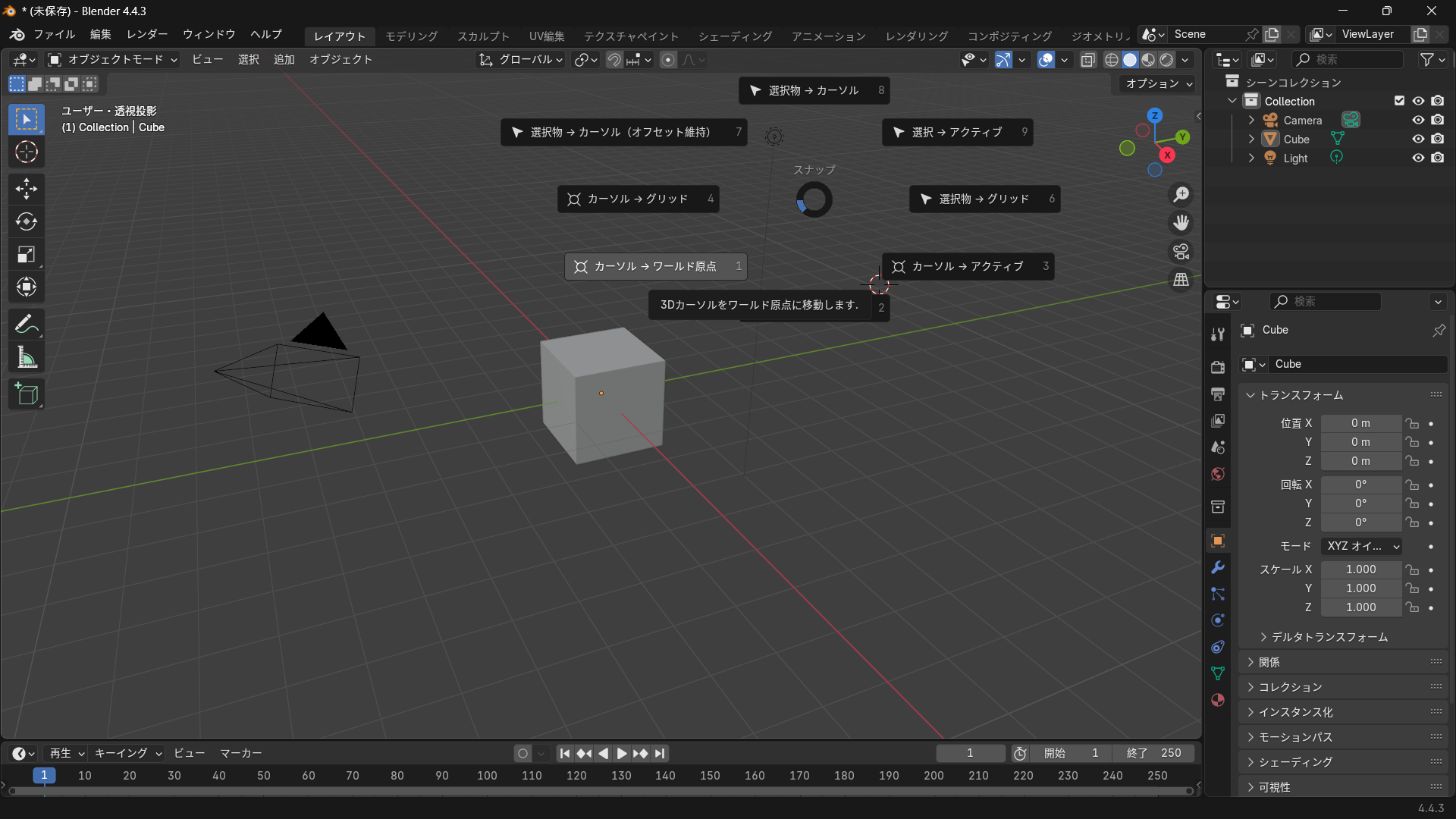Open the View Layer properties tab
The image size is (1456, 819).
pyautogui.click(x=1218, y=421)
